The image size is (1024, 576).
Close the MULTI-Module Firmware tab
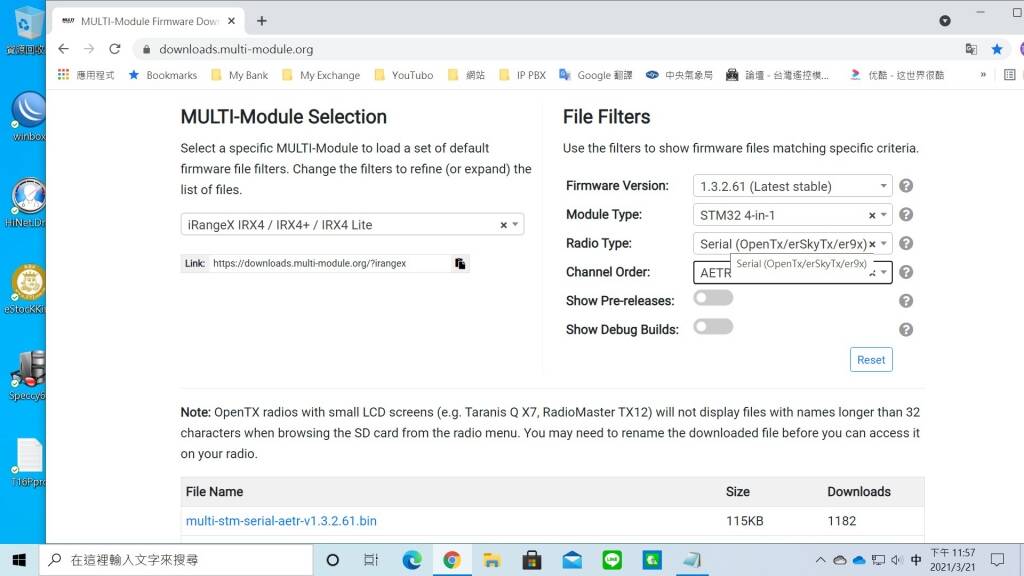pyautogui.click(x=231, y=21)
